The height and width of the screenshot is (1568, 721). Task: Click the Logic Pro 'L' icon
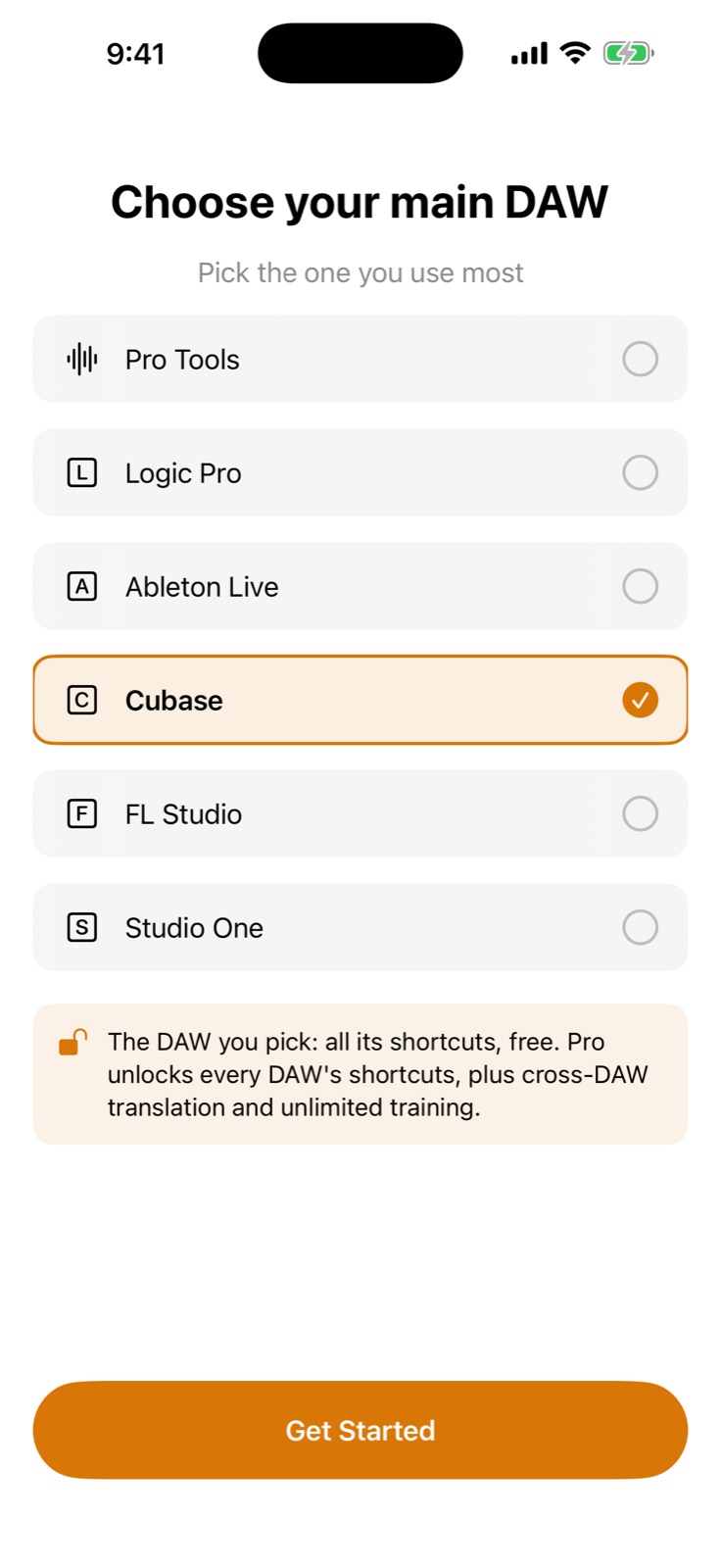[82, 473]
